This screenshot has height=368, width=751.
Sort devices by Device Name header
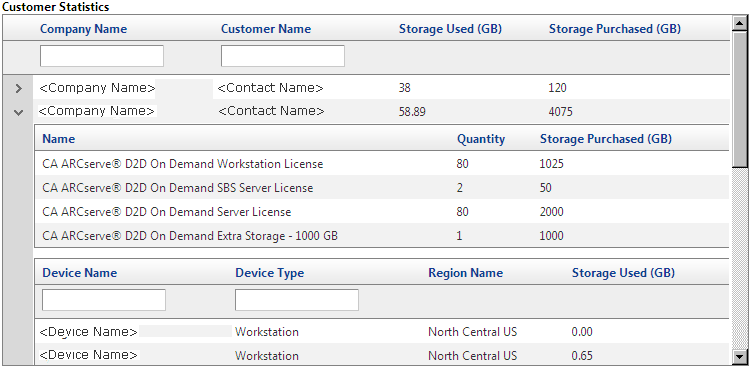(x=80, y=273)
